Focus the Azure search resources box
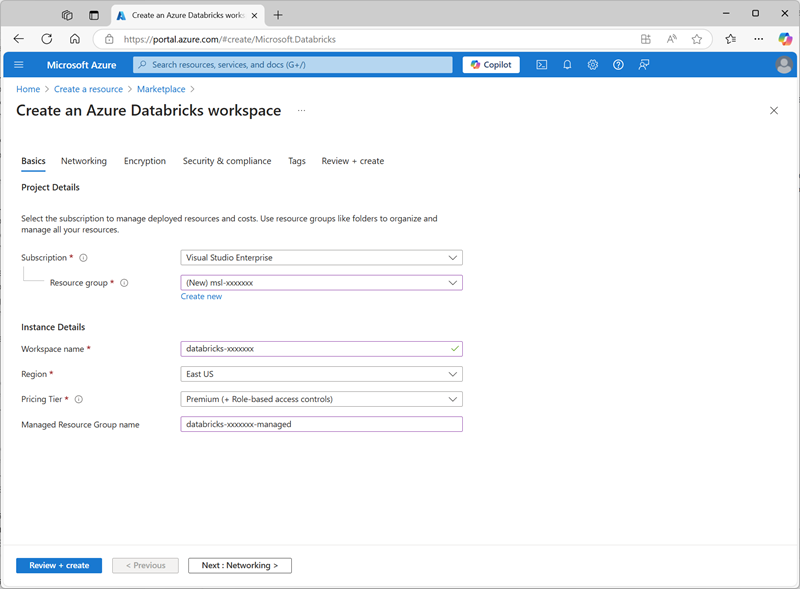This screenshot has width=800, height=589. point(293,65)
